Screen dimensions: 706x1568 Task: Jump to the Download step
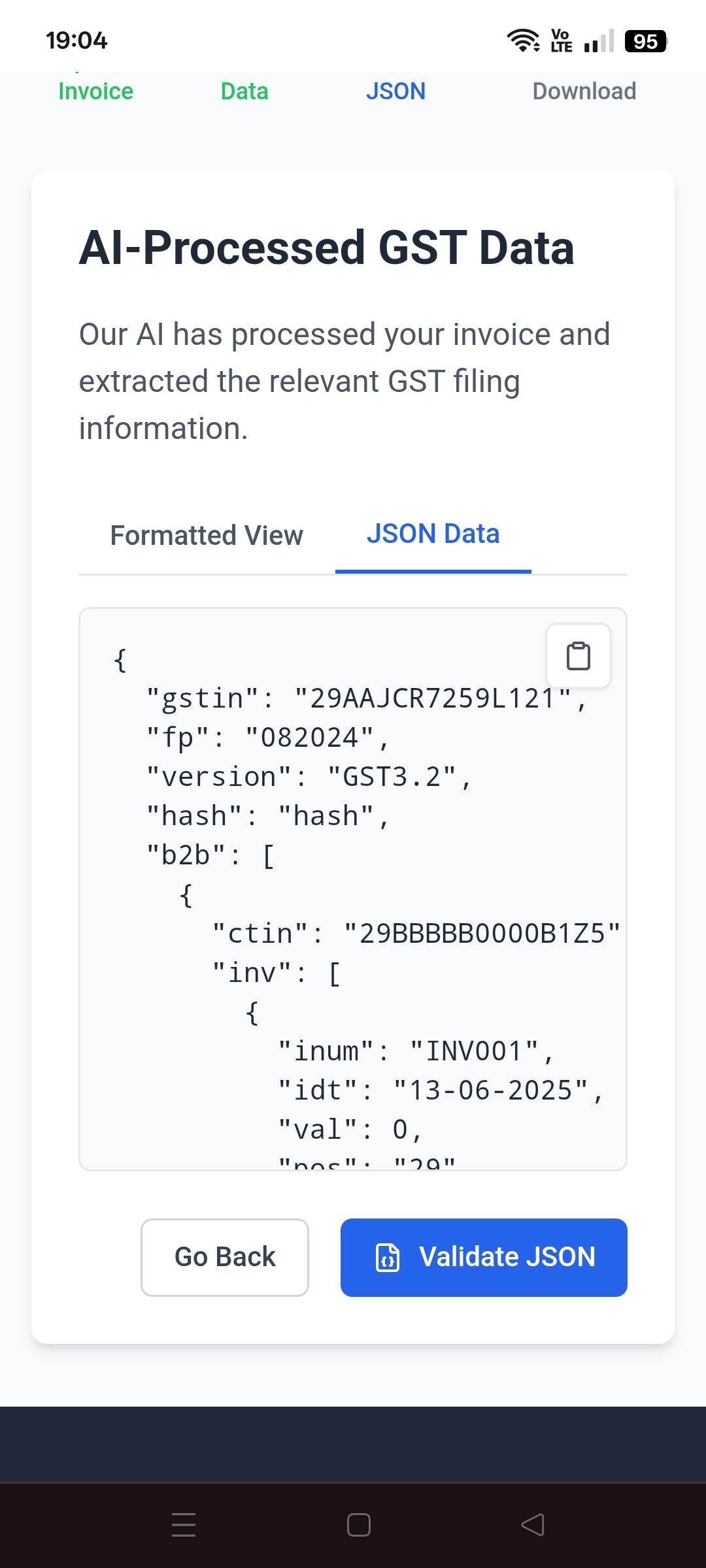584,91
